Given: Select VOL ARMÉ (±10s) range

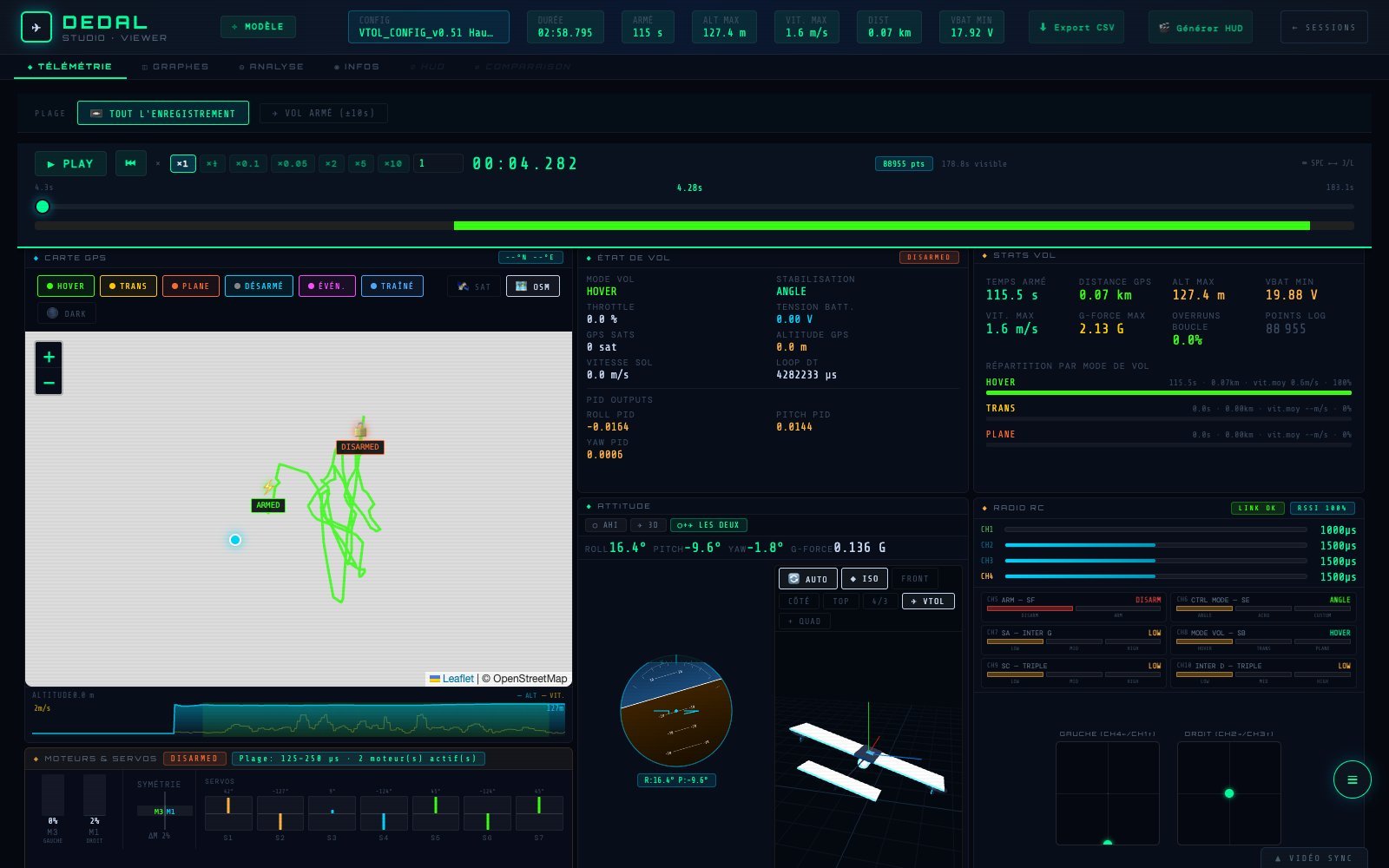Looking at the screenshot, I should click(323, 113).
